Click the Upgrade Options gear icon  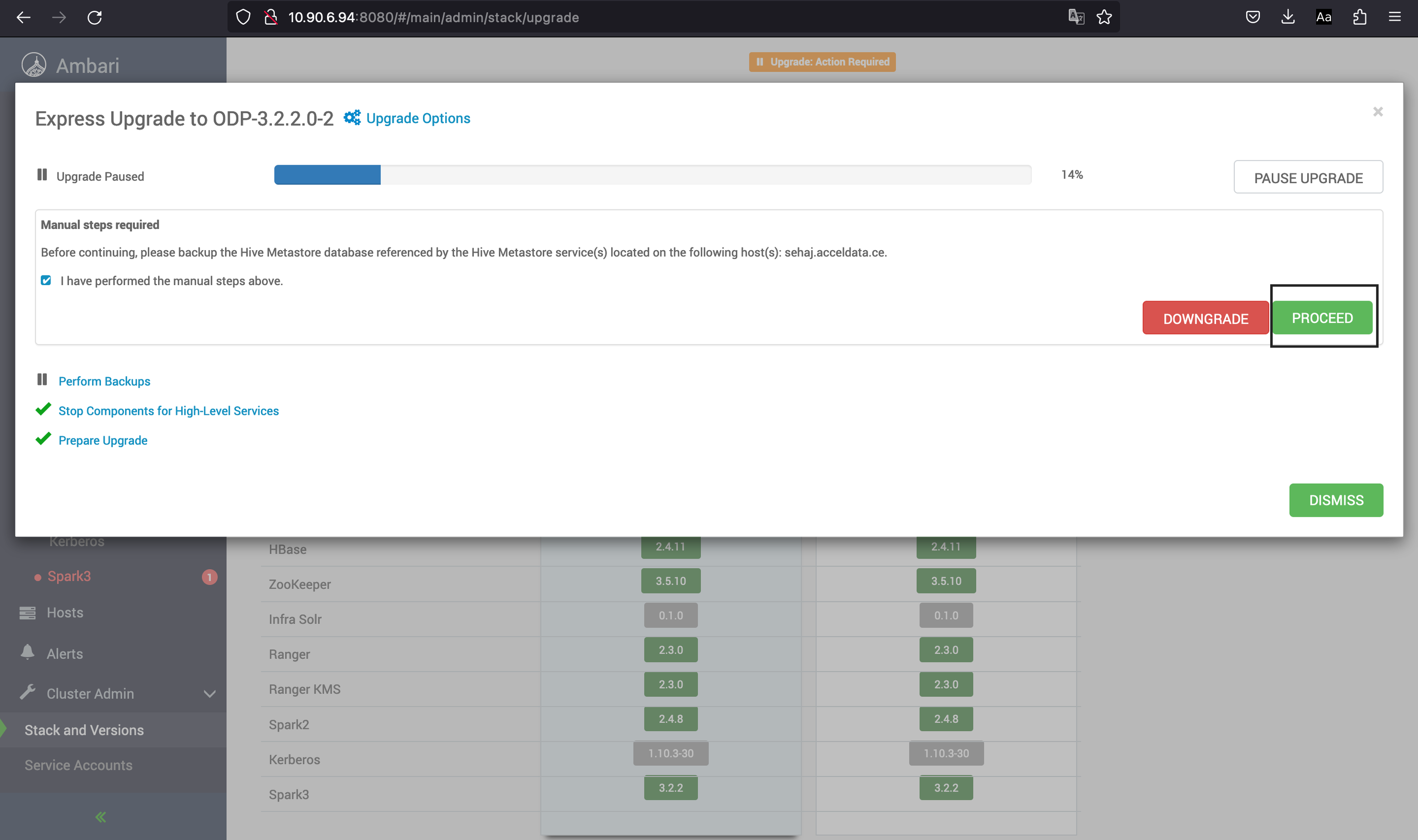352,118
